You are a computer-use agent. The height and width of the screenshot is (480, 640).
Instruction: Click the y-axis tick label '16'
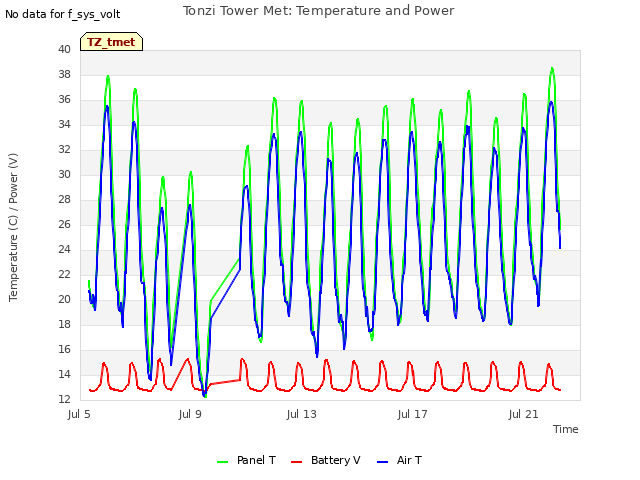coord(64,349)
